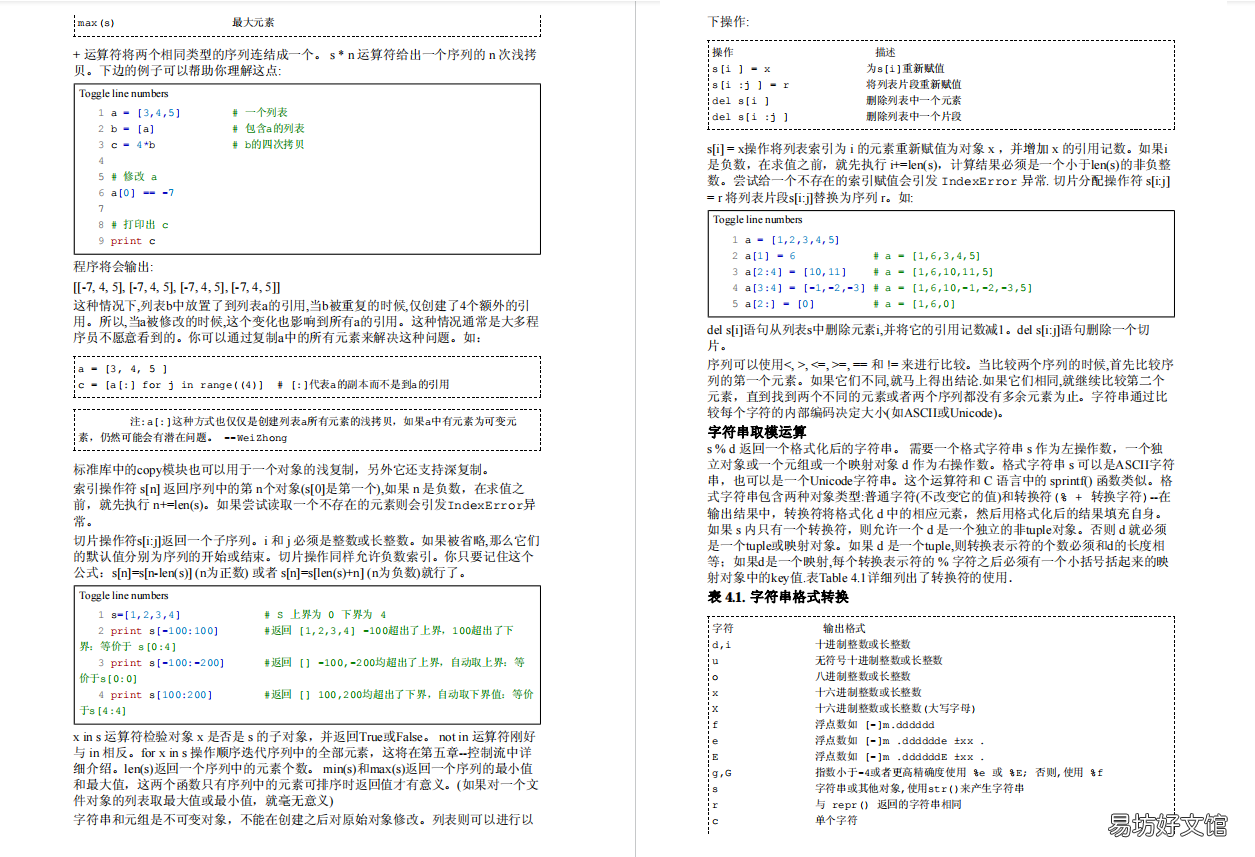Click the description '删除列表中一个元素'
This screenshot has width=1255, height=857.
click(x=914, y=100)
